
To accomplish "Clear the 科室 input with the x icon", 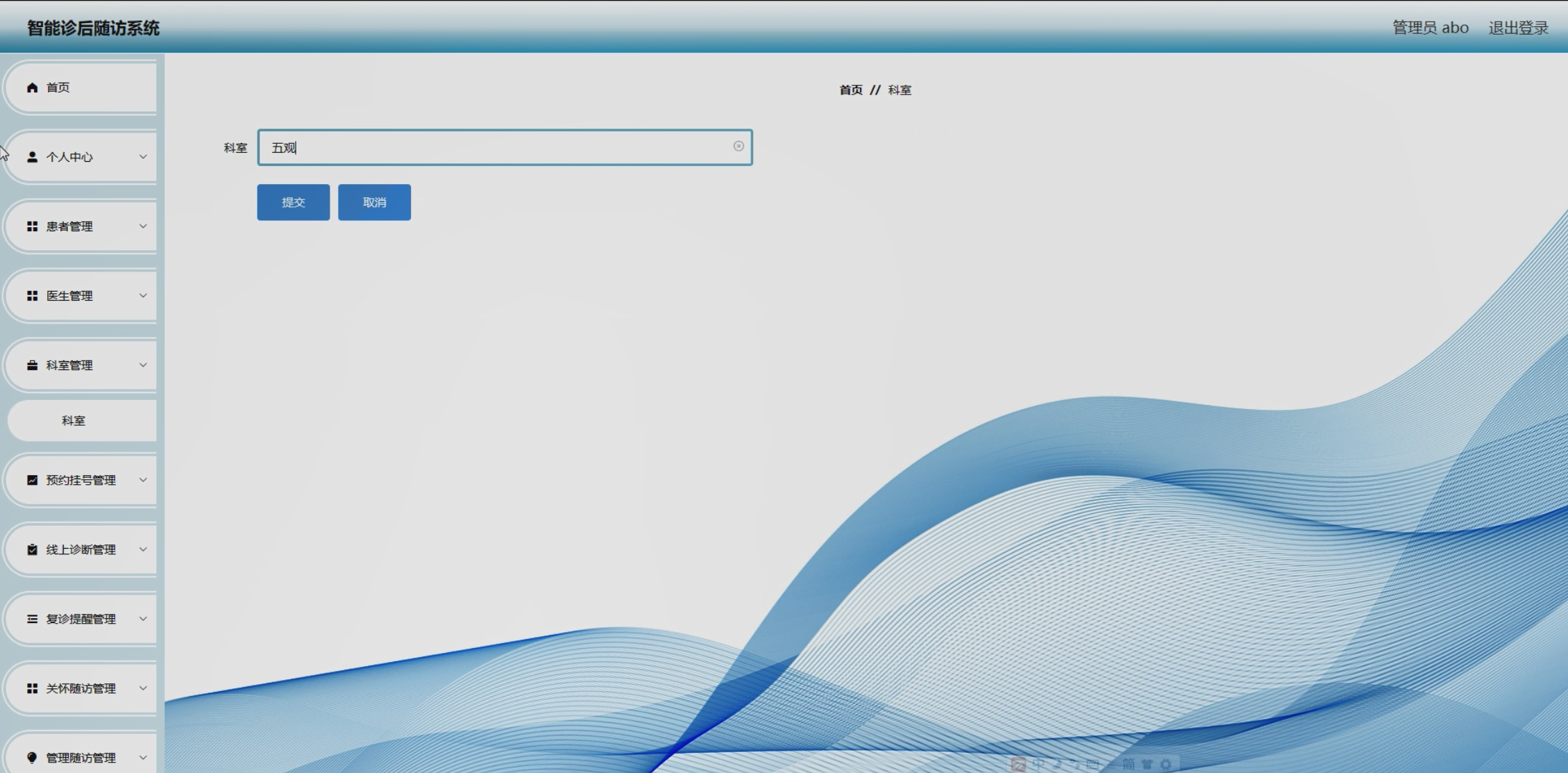I will point(739,147).
